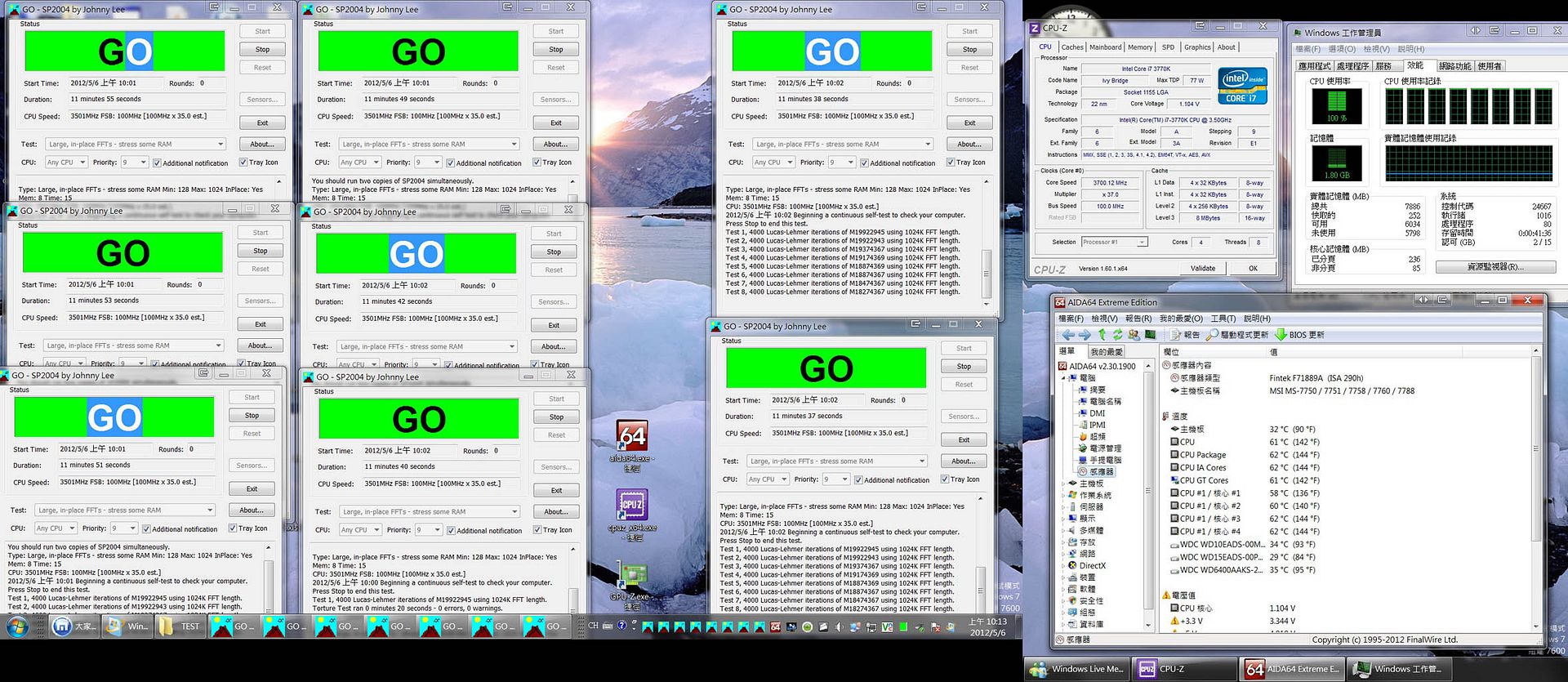The width and height of the screenshot is (1568, 682).
Task: Toggle Tray Icon in 11 minutes 55 seconds window
Action: [x=258, y=163]
